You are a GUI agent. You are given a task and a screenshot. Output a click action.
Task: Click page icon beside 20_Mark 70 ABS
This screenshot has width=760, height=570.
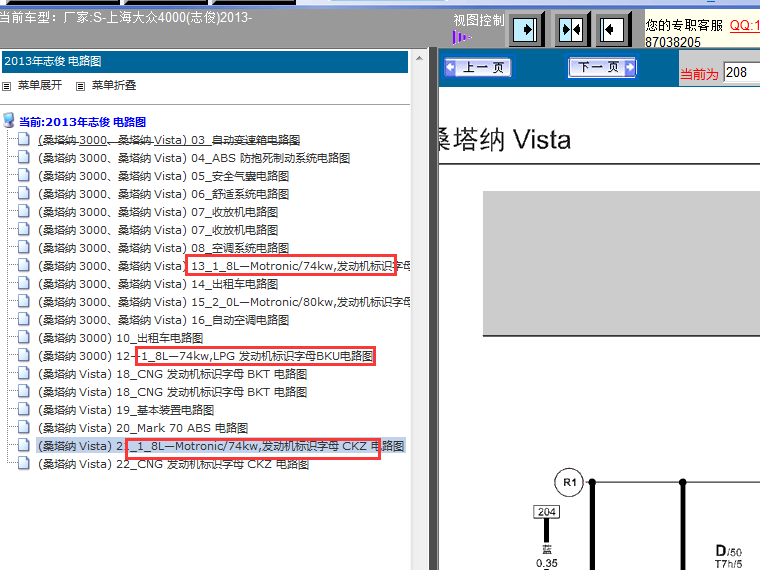[x=23, y=427]
